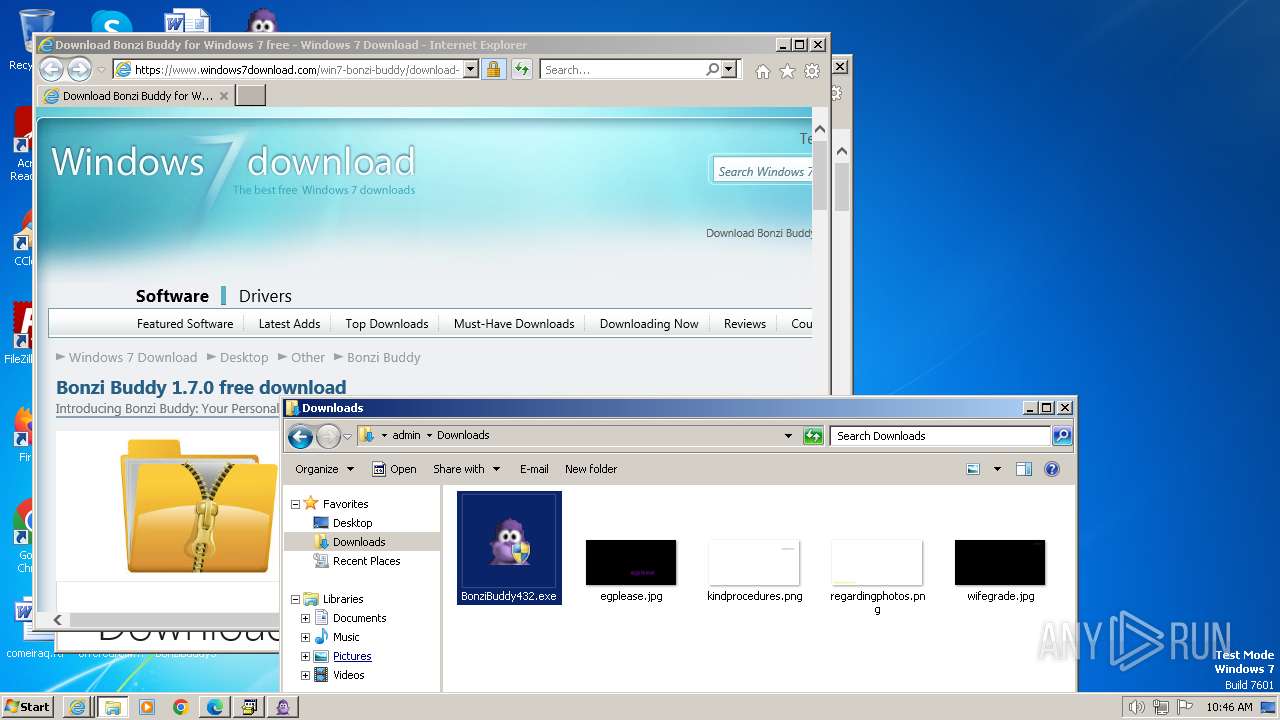Click the volume speaker tray icon
This screenshot has width=1280, height=720.
pos(1136,707)
